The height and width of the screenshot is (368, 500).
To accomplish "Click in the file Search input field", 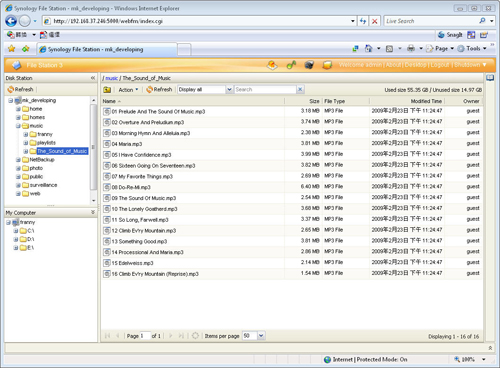I will coord(265,89).
